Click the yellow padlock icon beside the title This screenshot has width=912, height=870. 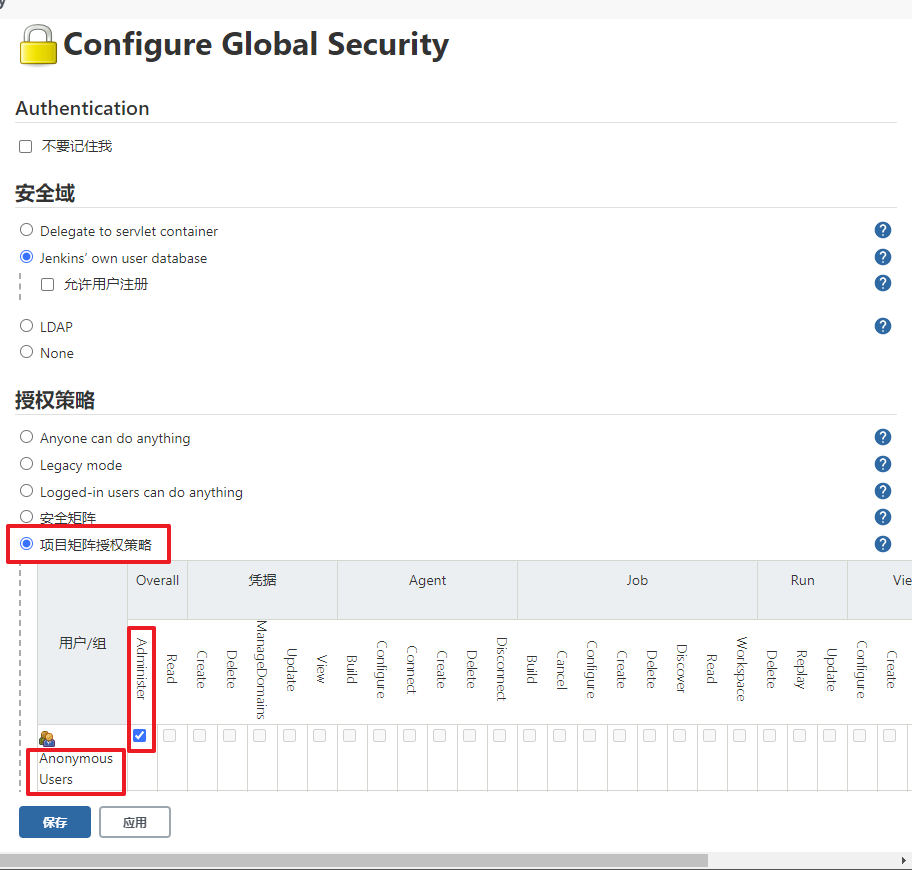38,45
